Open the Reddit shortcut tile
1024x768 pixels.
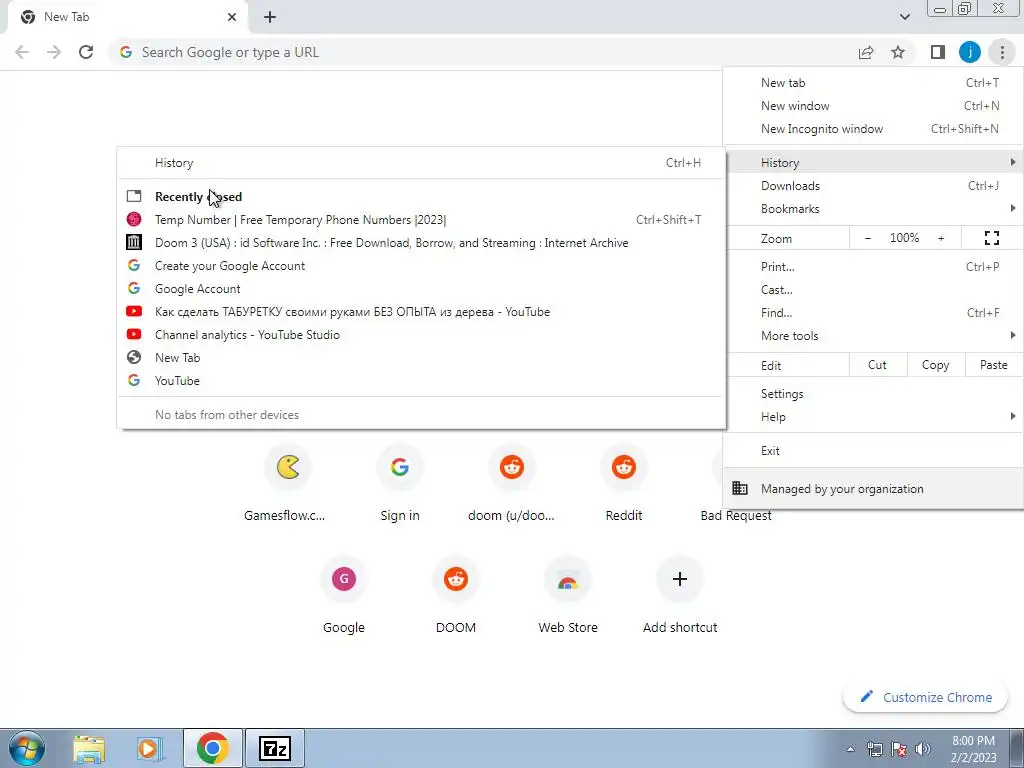[624, 482]
